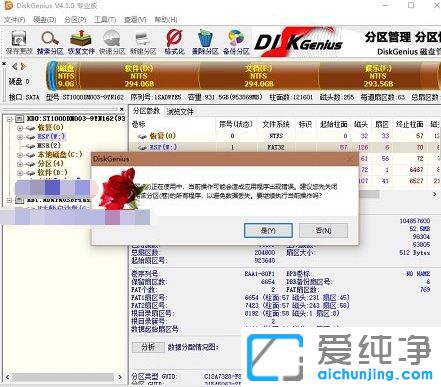Launch the Recover Files (恢复文件) tool
Image resolution: width=441 pixels, height=387 pixels.
tap(81, 42)
